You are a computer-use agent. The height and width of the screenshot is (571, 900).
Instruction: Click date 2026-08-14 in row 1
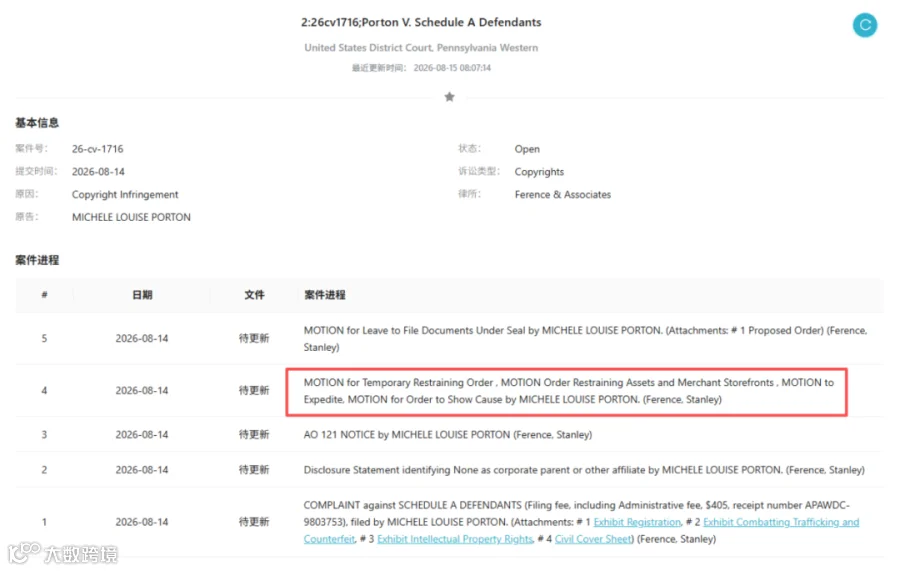click(142, 522)
